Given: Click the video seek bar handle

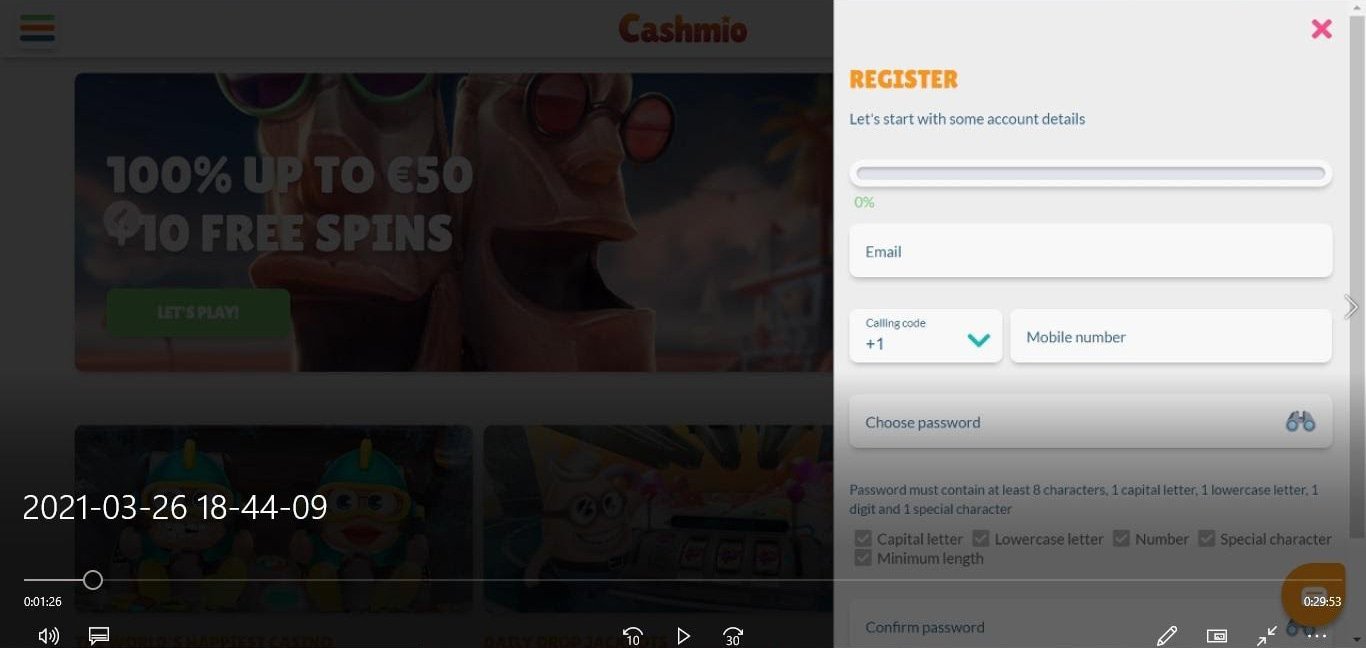Looking at the screenshot, I should pos(93,580).
